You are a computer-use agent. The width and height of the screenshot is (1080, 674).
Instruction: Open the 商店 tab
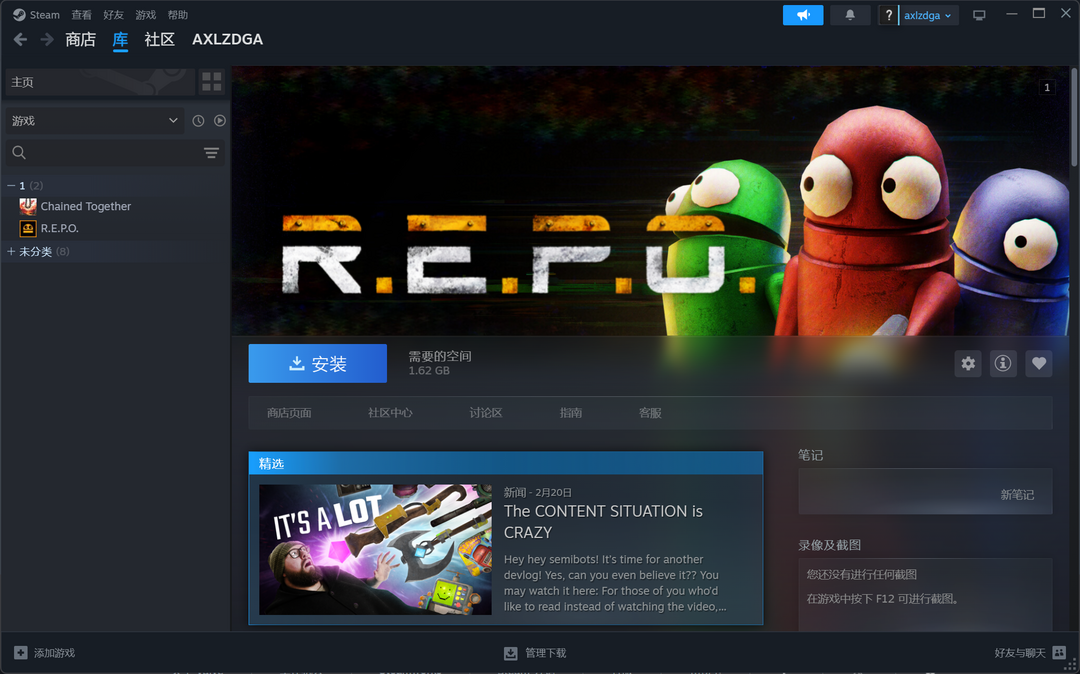click(80, 40)
